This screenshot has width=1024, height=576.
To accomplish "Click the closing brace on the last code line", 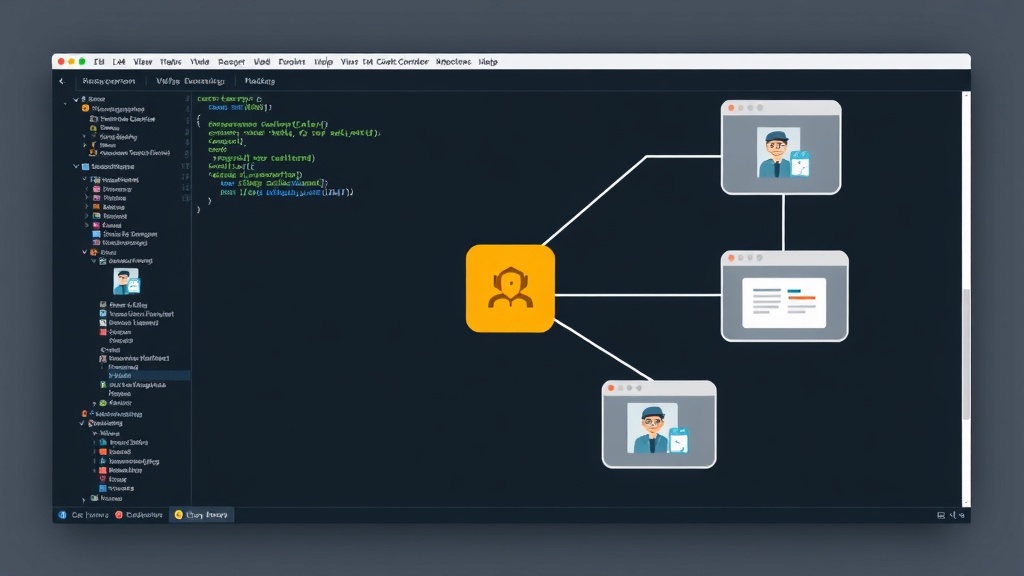I will (x=199, y=210).
